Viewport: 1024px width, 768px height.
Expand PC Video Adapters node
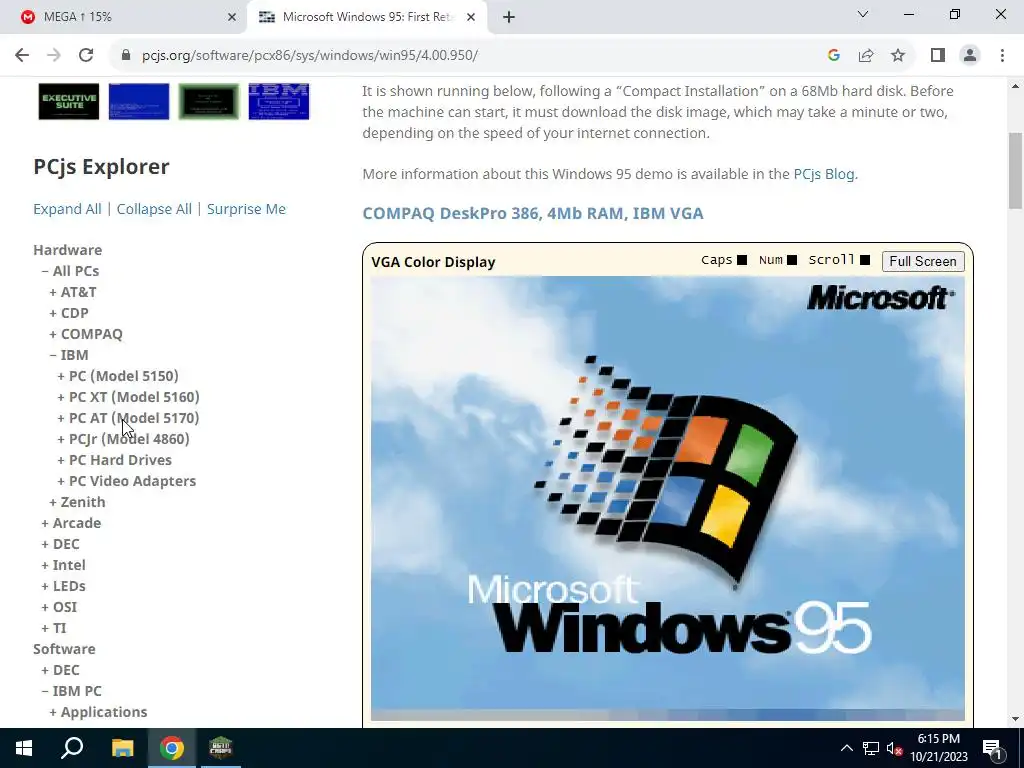pos(127,481)
